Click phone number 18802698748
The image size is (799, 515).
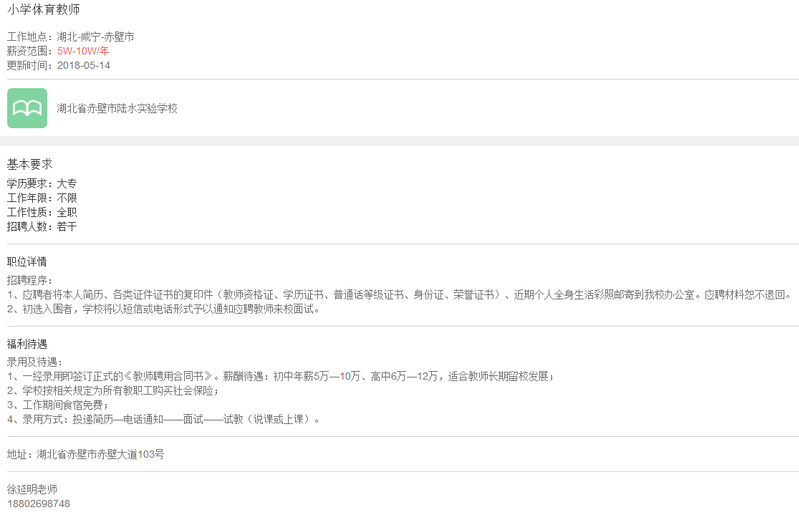click(39, 503)
